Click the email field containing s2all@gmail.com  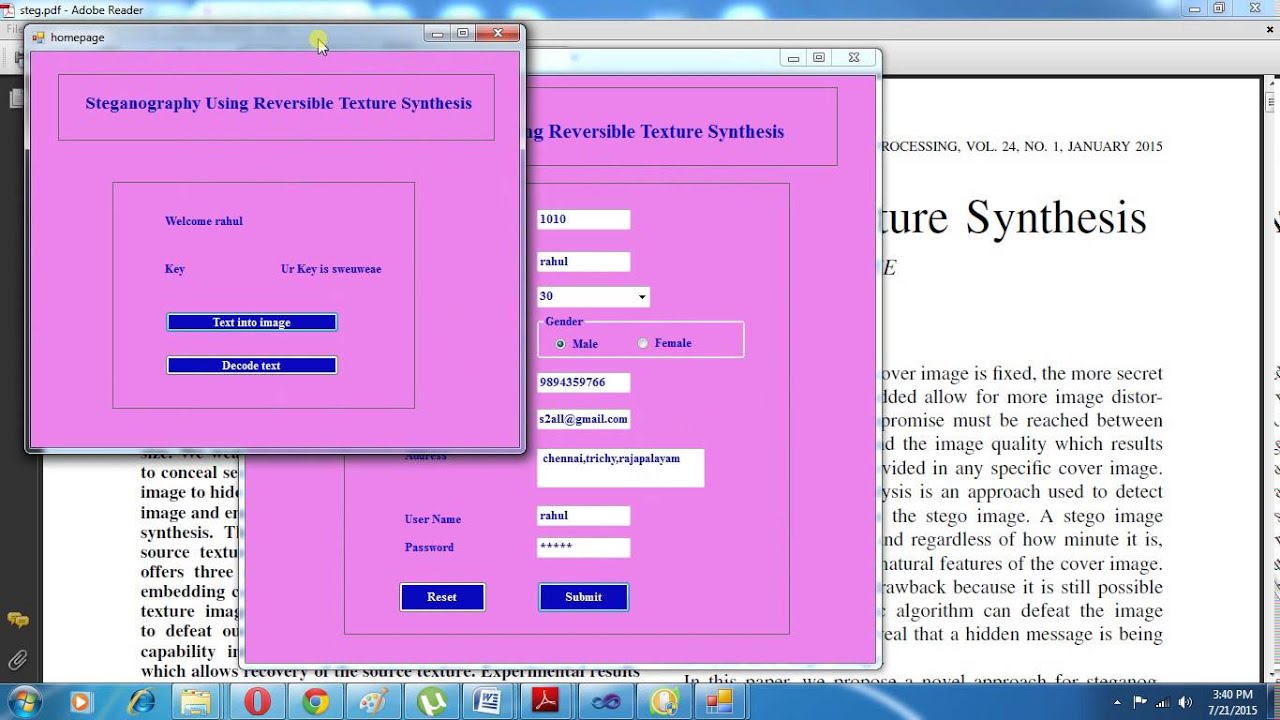[x=583, y=420]
